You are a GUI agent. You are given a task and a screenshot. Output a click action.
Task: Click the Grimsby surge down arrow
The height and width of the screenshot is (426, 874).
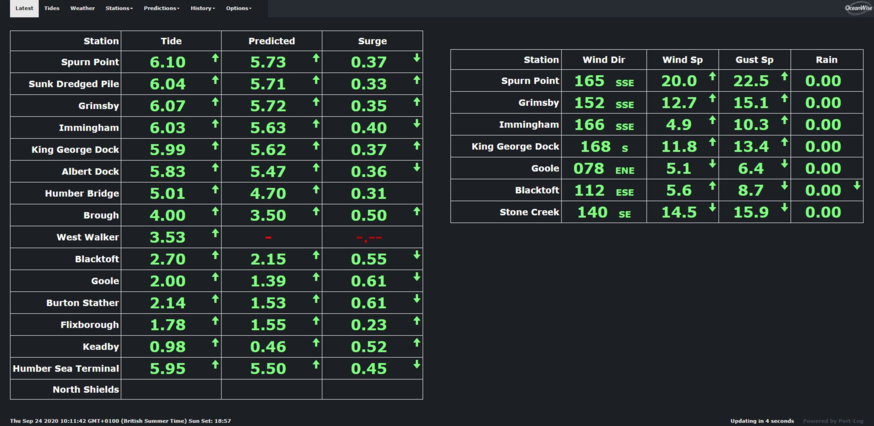(x=417, y=102)
